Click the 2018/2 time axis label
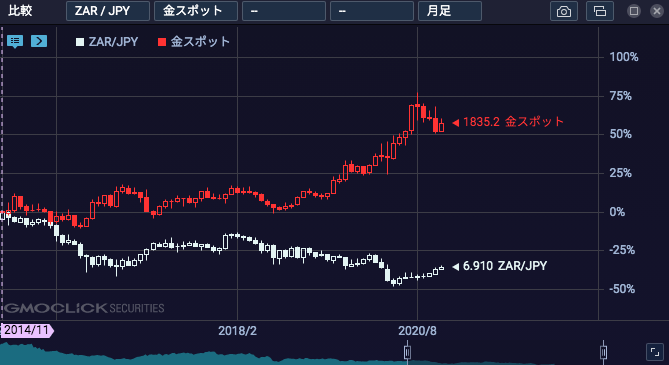This screenshot has width=669, height=365. point(238,331)
